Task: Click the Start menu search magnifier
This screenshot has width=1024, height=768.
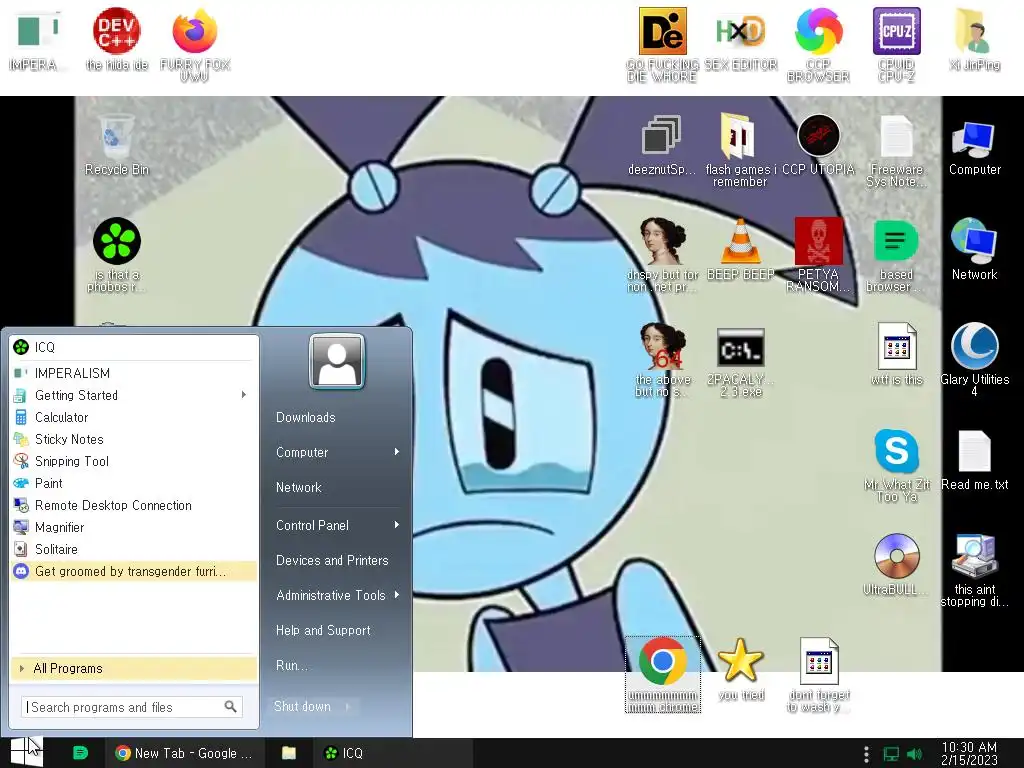Action: click(231, 707)
